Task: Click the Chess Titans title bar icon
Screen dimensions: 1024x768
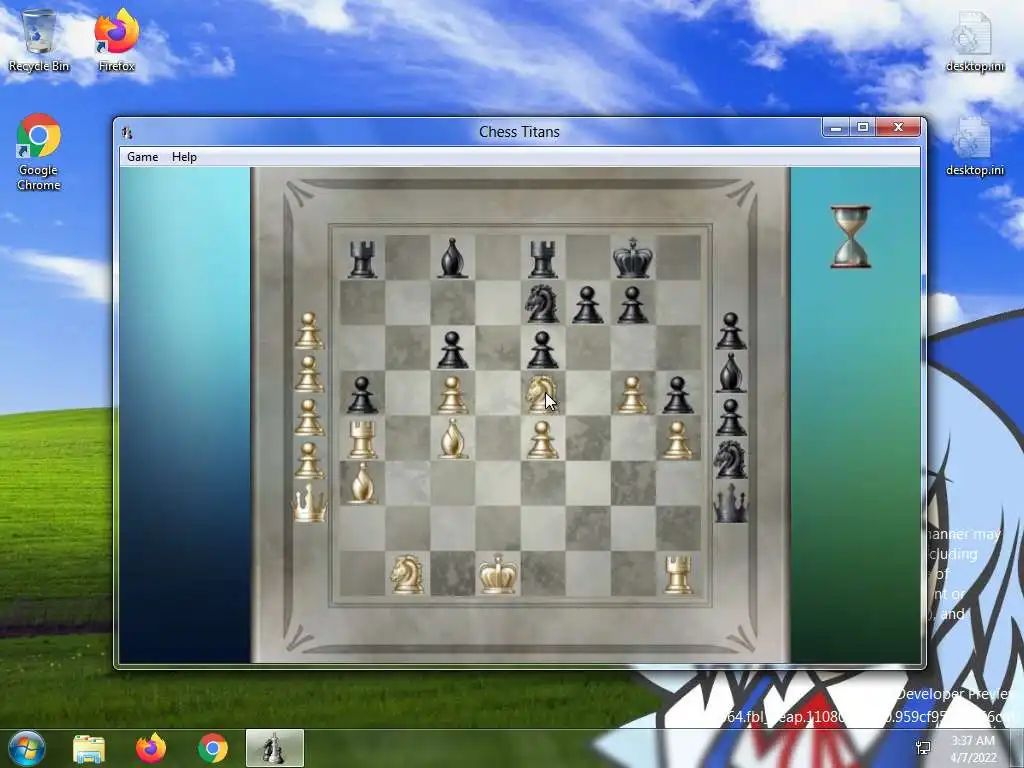Action: click(x=127, y=133)
